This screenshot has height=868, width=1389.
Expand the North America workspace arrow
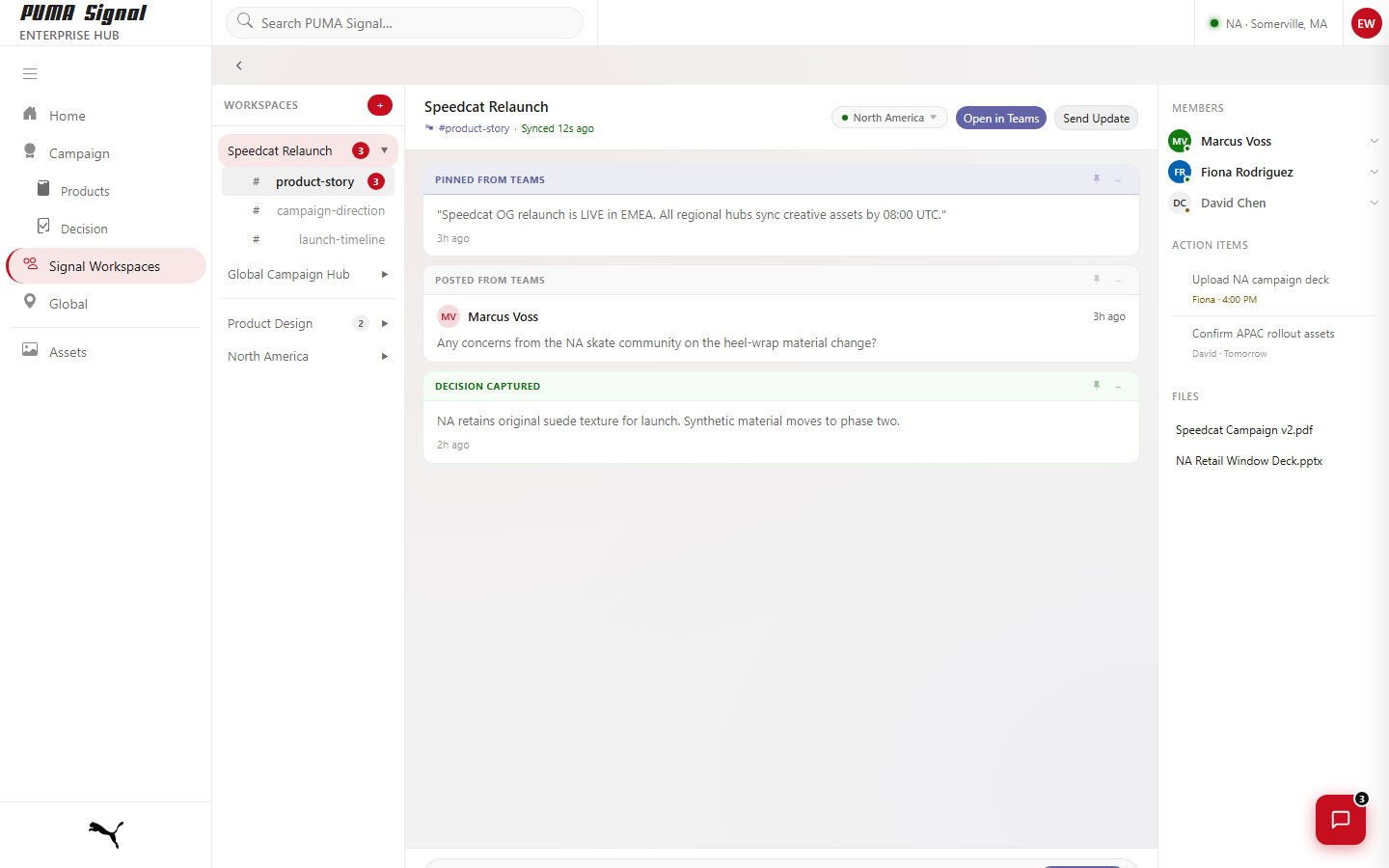point(385,357)
